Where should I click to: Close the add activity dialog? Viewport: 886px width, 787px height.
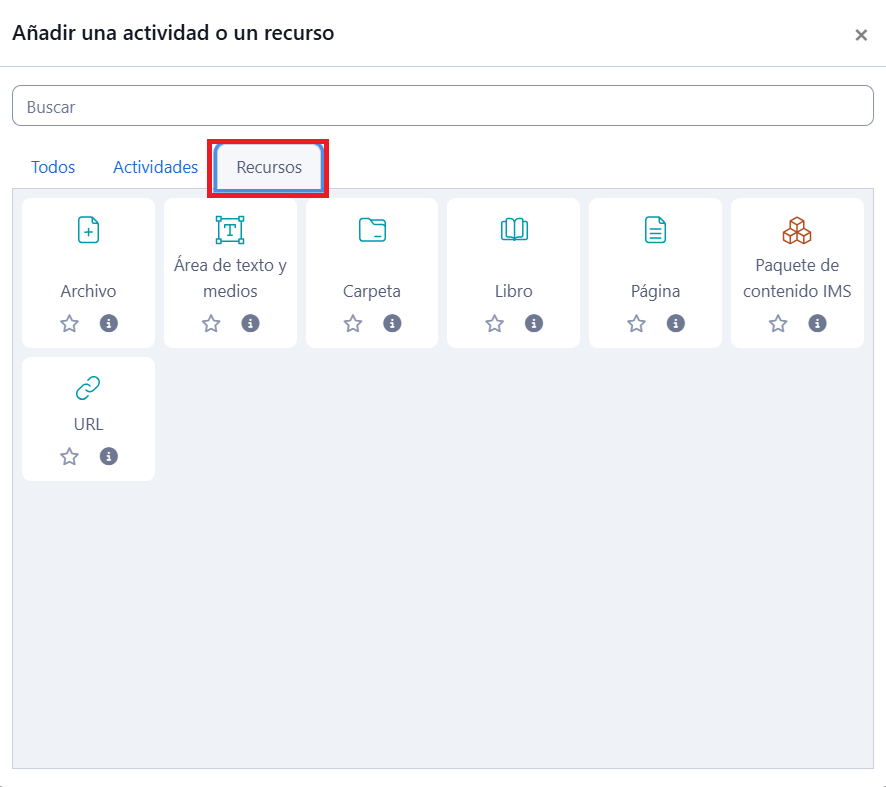860,35
